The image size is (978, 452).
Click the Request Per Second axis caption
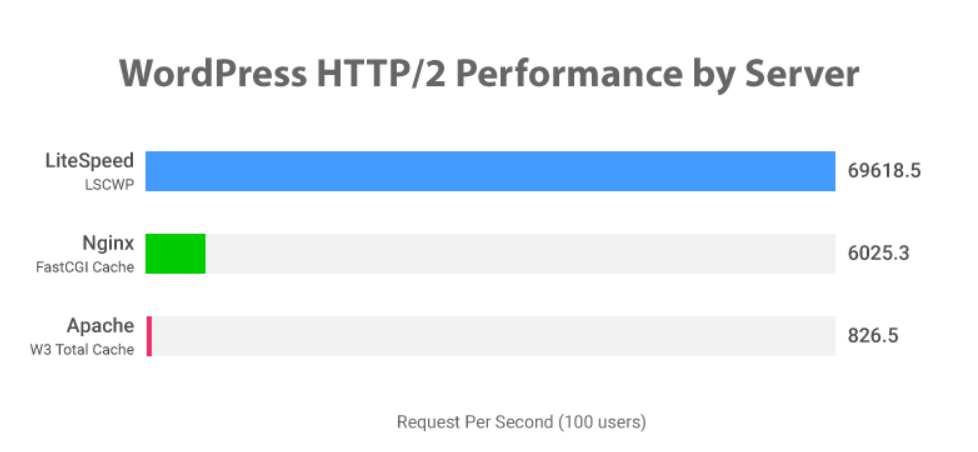(x=475, y=421)
